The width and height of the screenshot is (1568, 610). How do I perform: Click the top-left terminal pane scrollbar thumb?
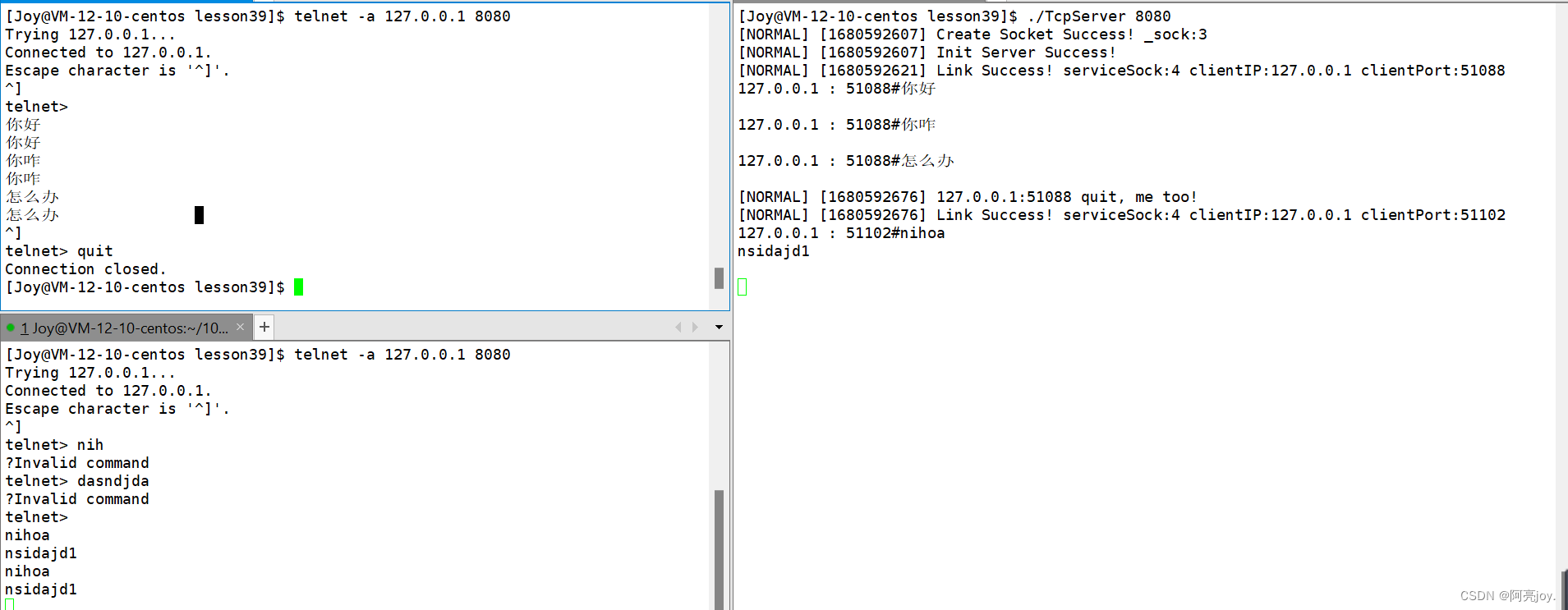click(x=719, y=278)
